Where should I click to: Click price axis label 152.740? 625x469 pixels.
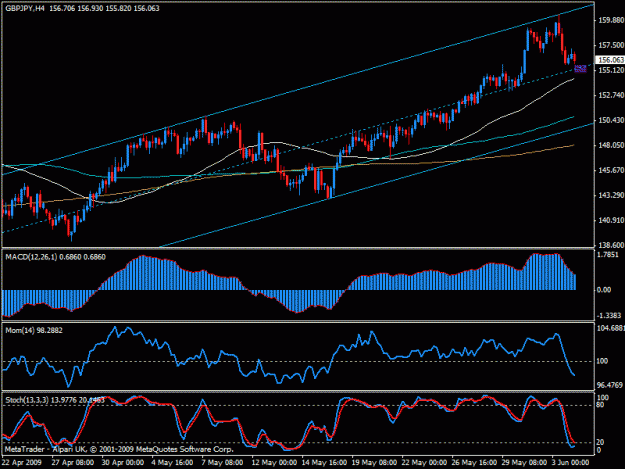click(x=611, y=95)
